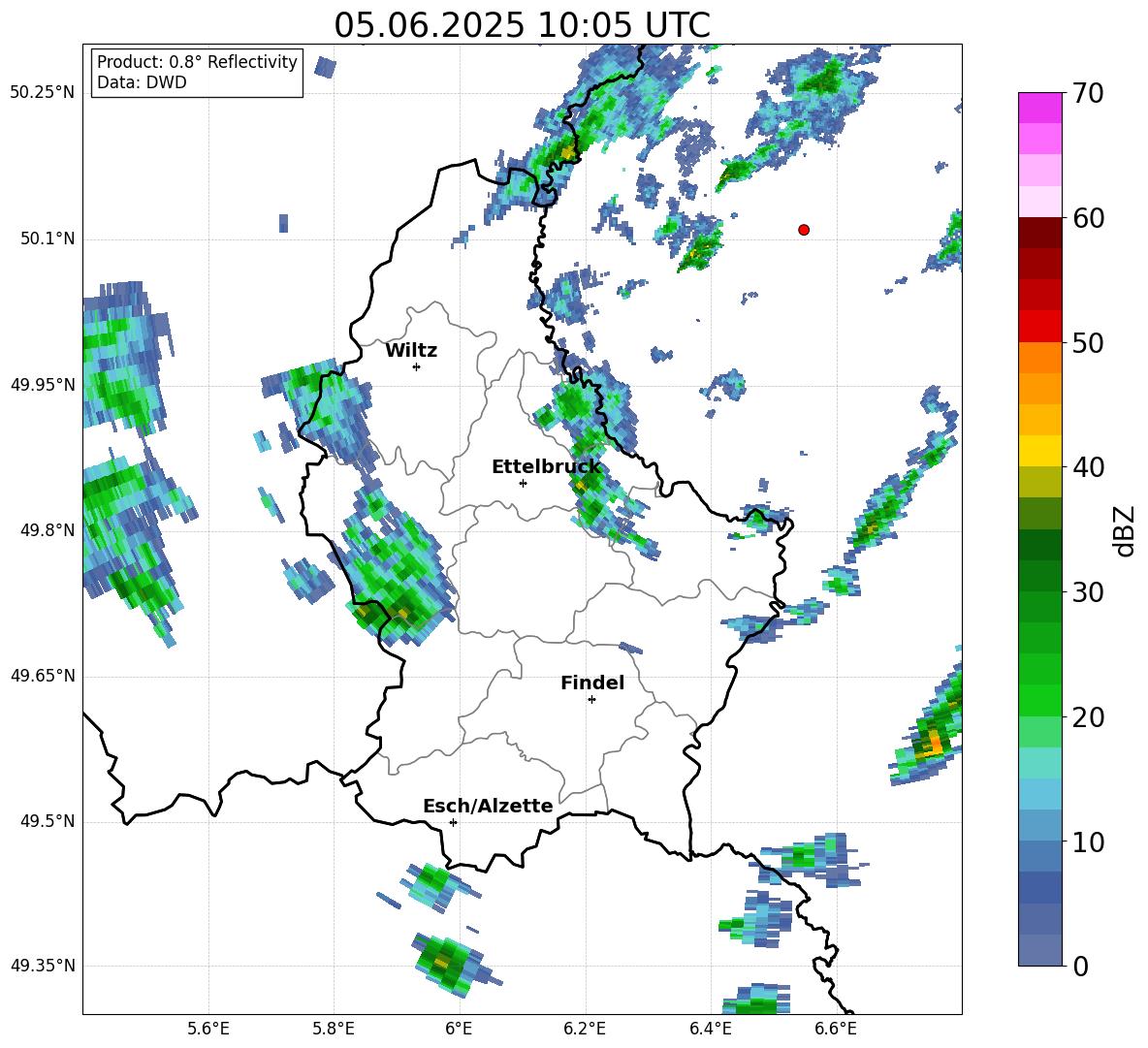
Task: Click the Findel cross marker
Action: (591, 700)
